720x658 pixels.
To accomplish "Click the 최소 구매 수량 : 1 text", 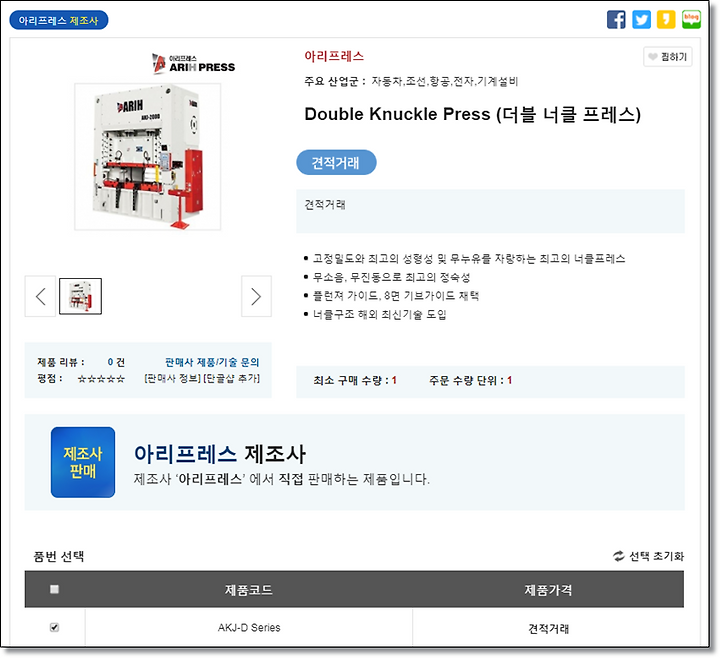I will (x=355, y=381).
